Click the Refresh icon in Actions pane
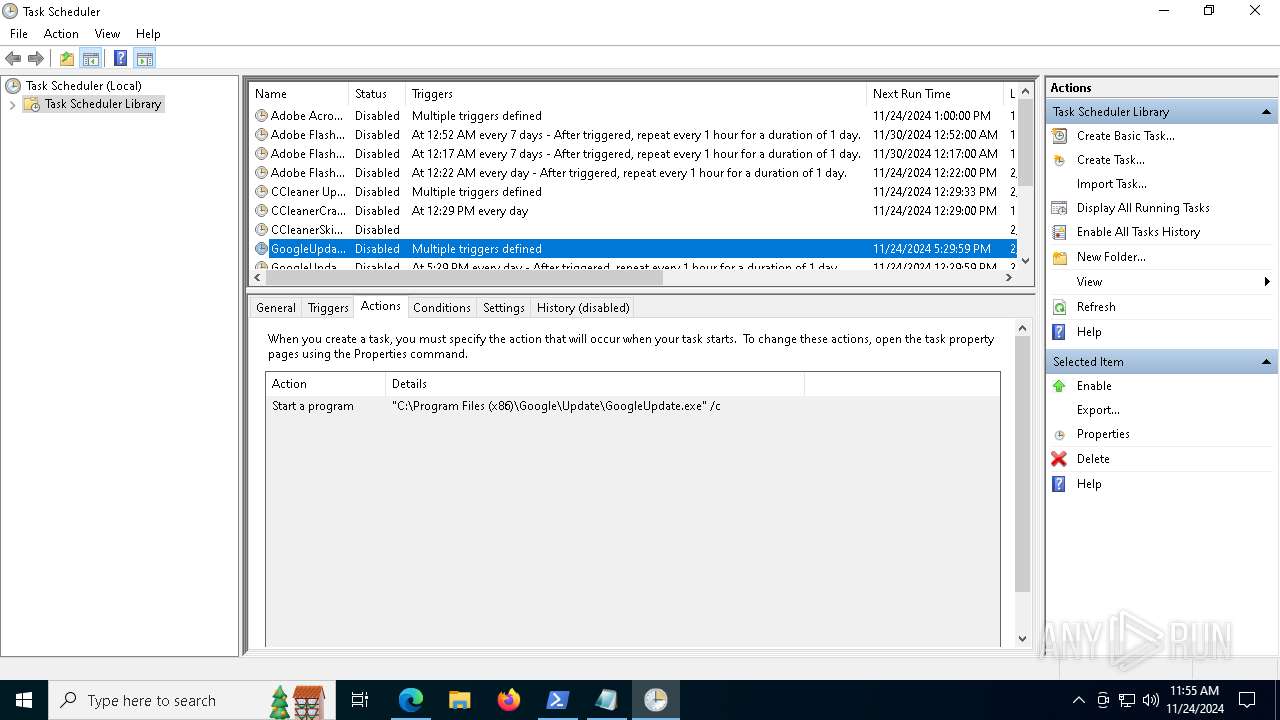 coord(1059,307)
